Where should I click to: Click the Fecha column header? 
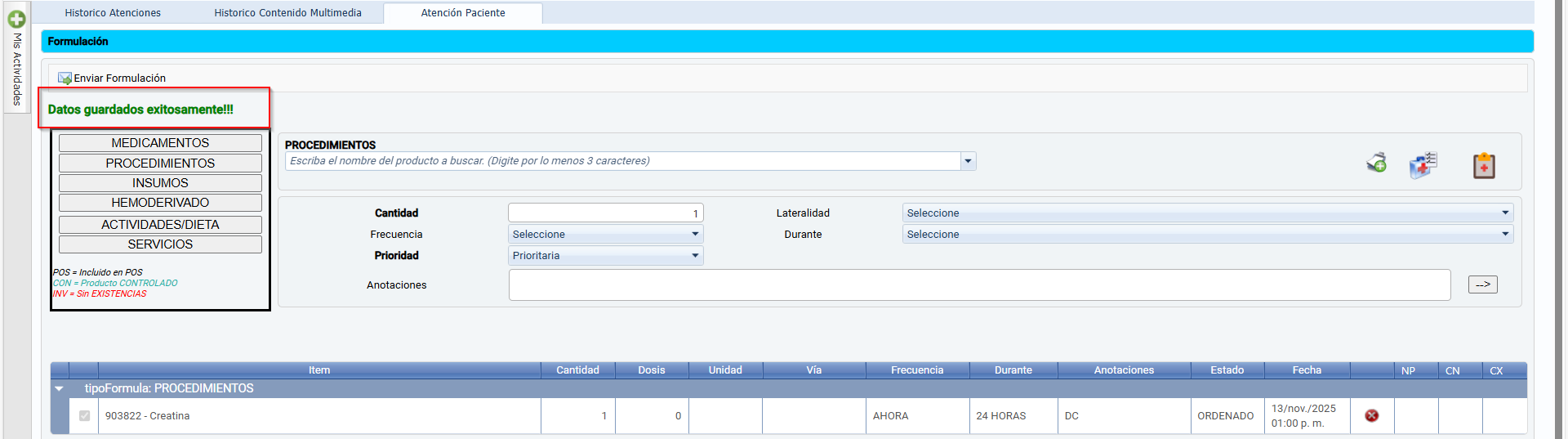tap(1307, 370)
